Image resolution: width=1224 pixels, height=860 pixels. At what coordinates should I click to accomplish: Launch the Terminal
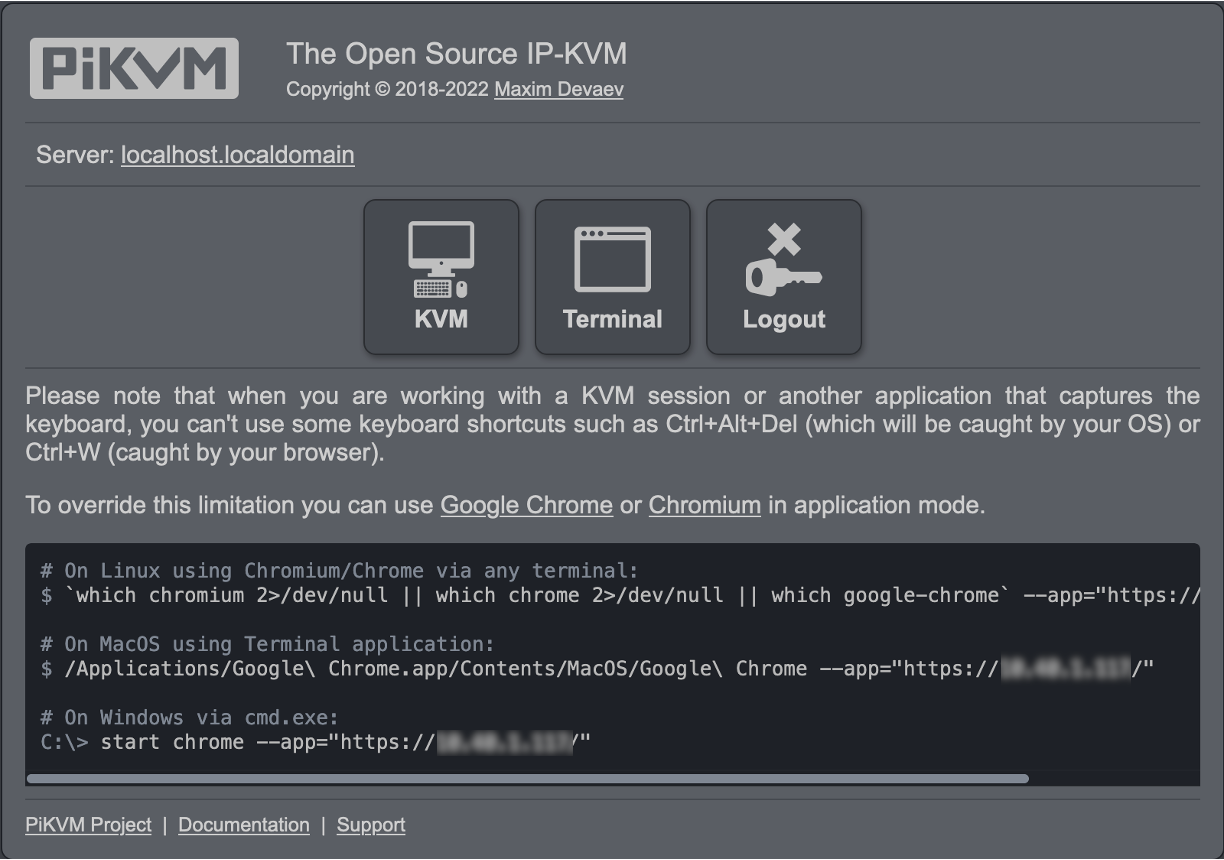(x=612, y=277)
